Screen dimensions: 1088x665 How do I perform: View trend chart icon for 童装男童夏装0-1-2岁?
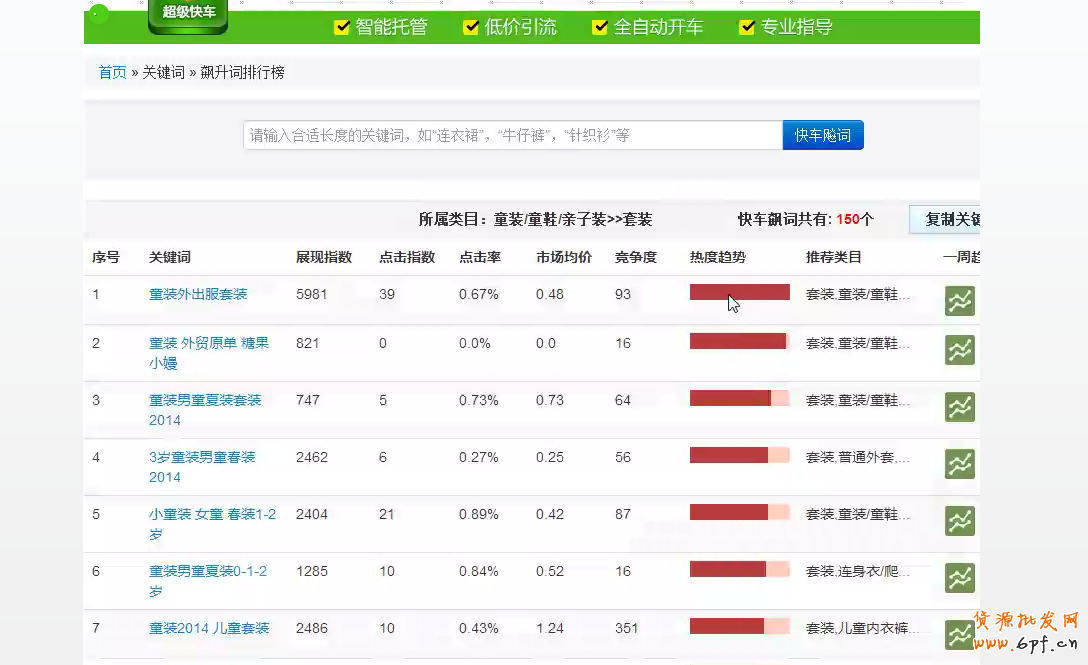[959, 578]
